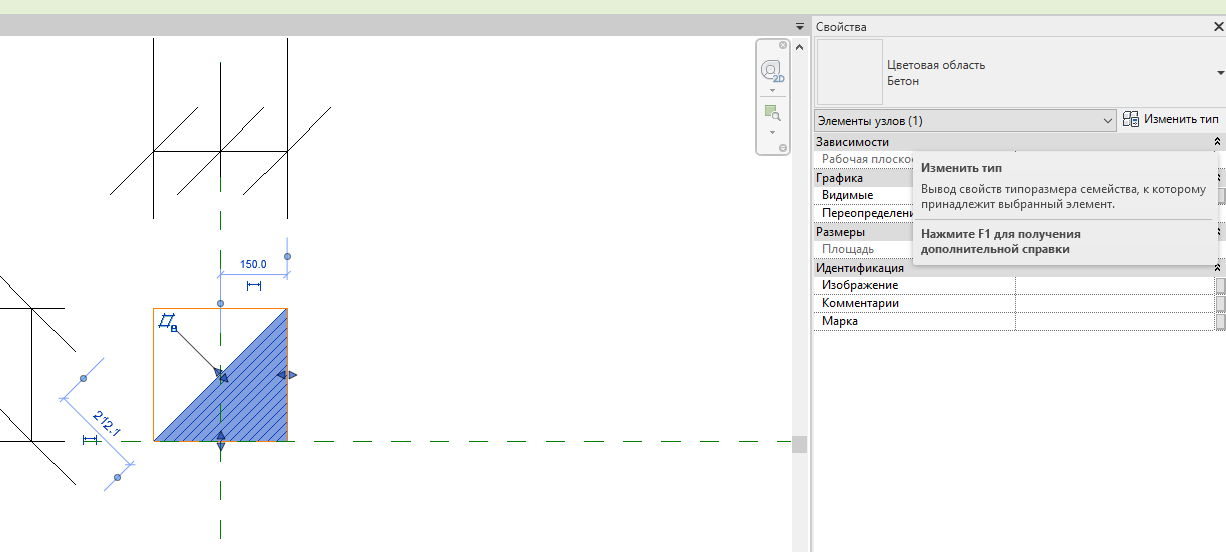Click the witness line grip right of 150.0
This screenshot has height=552, width=1226.
tap(287, 257)
